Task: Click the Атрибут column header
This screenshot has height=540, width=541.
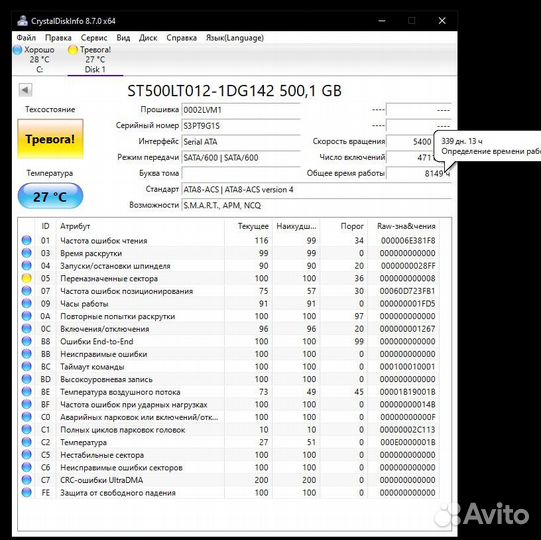Action: 140,226
